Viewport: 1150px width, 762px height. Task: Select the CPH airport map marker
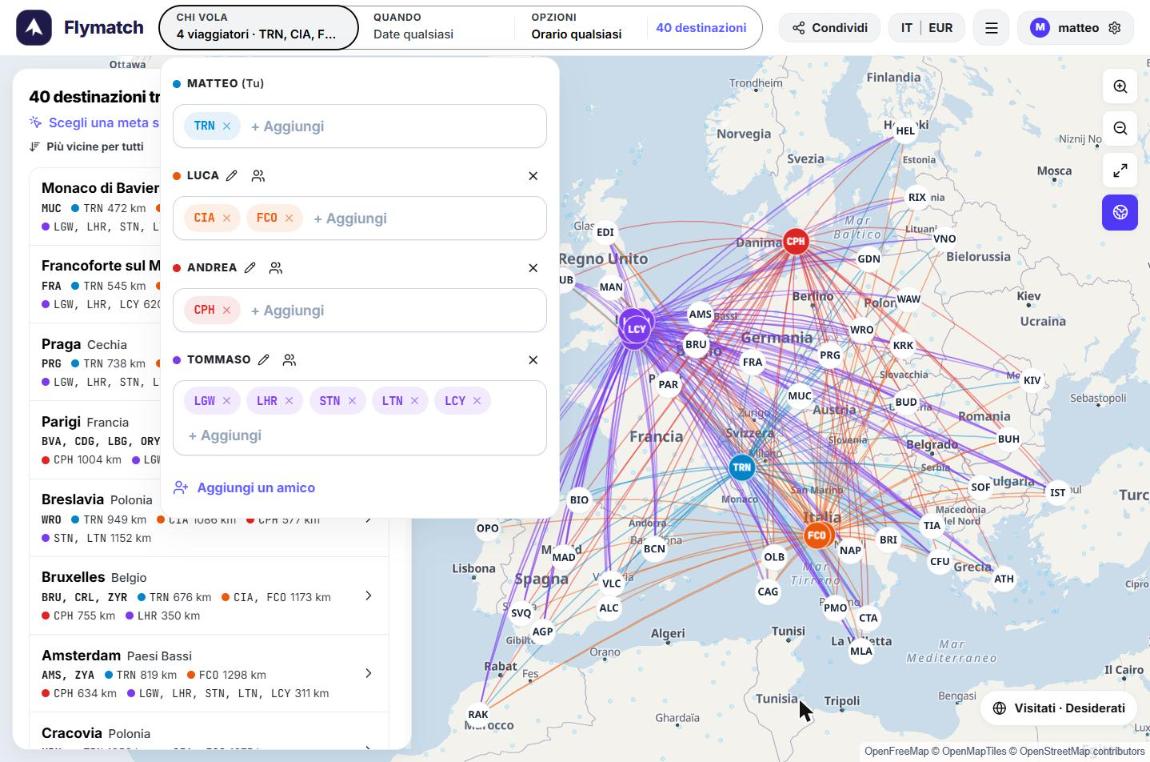click(795, 241)
